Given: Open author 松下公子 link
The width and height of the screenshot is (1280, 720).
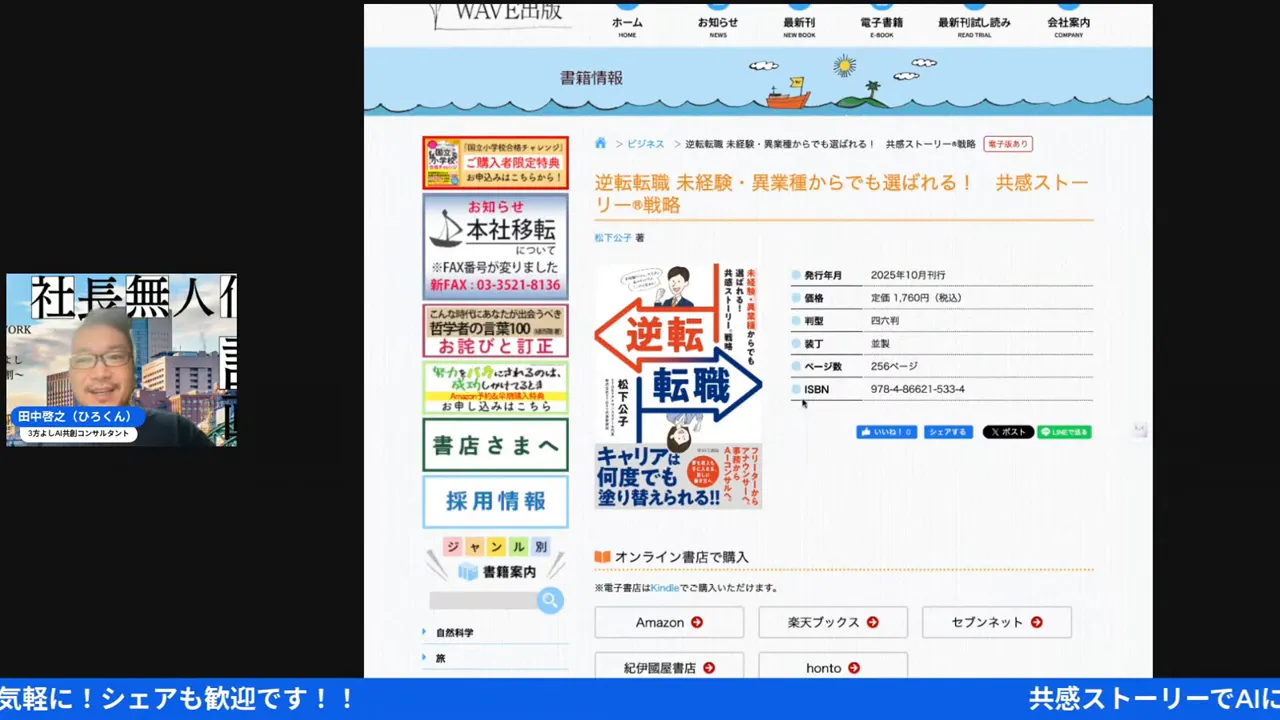Looking at the screenshot, I should (x=613, y=238).
